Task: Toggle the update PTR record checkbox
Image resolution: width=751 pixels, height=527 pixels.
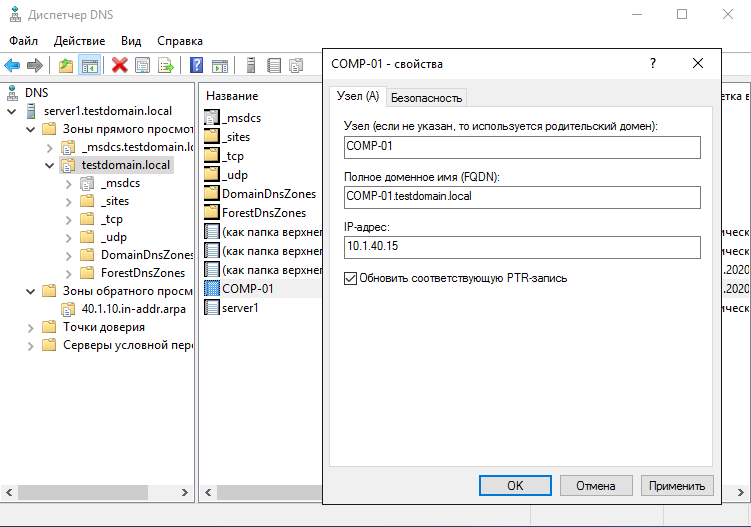Action: (350, 277)
